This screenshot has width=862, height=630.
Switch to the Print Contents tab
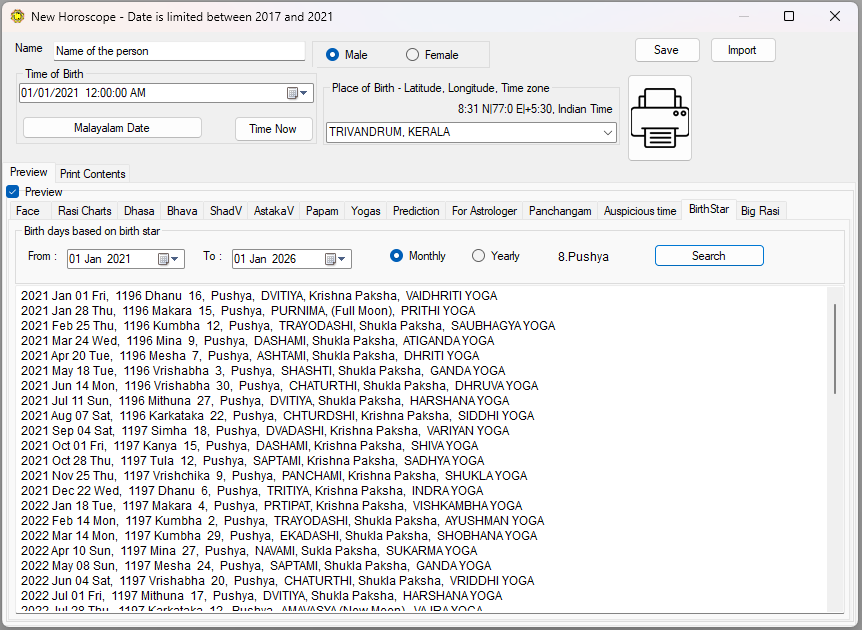point(93,174)
